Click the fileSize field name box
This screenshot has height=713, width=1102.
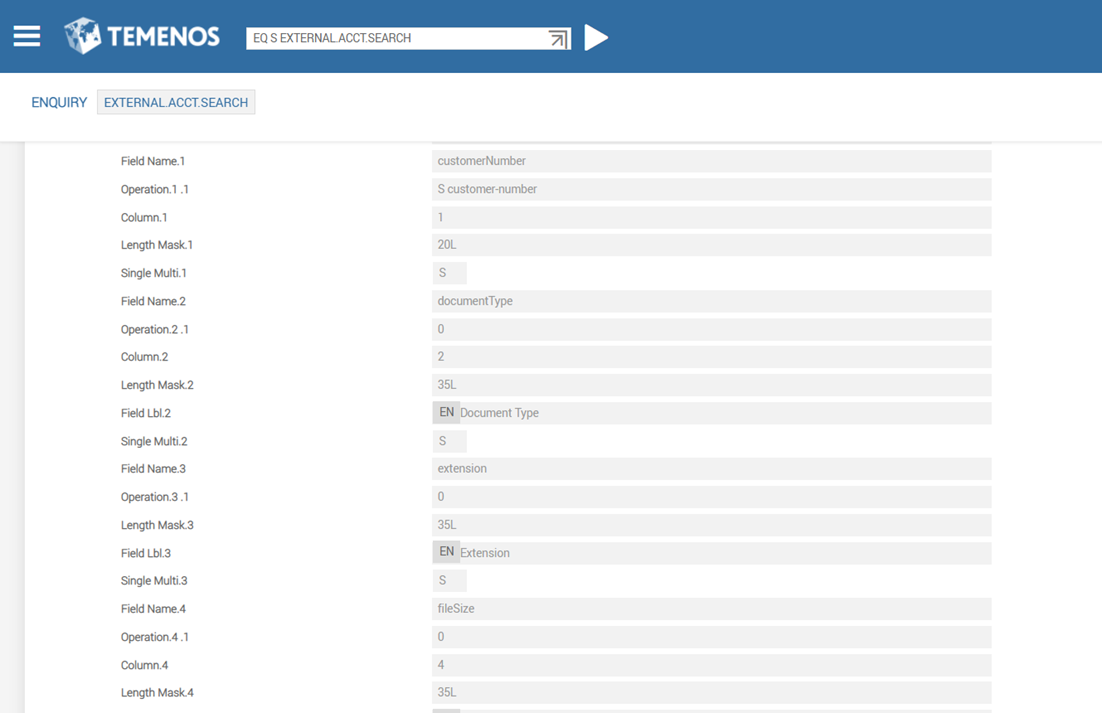(x=711, y=608)
